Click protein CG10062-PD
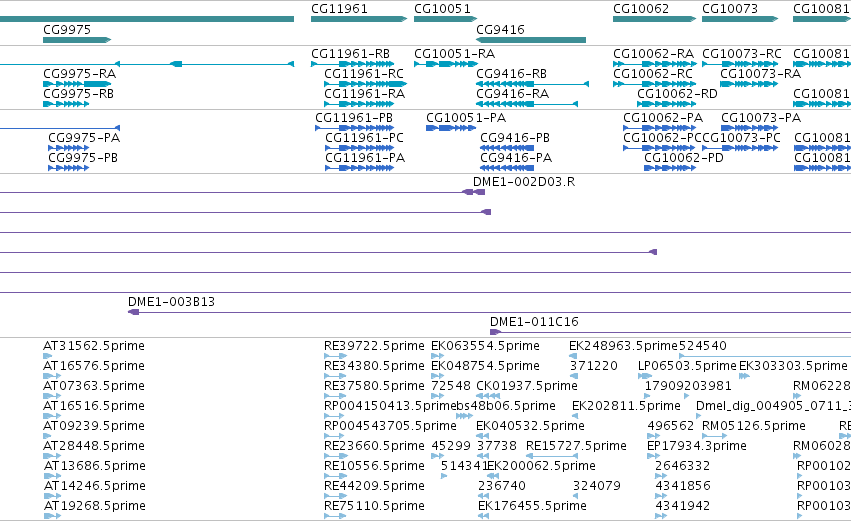This screenshot has height=521, width=851. (684, 158)
